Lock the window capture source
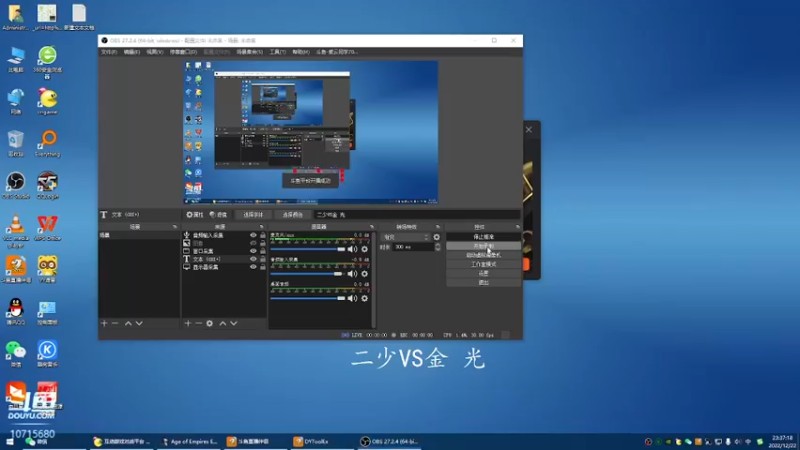This screenshot has height=450, width=800. (263, 251)
